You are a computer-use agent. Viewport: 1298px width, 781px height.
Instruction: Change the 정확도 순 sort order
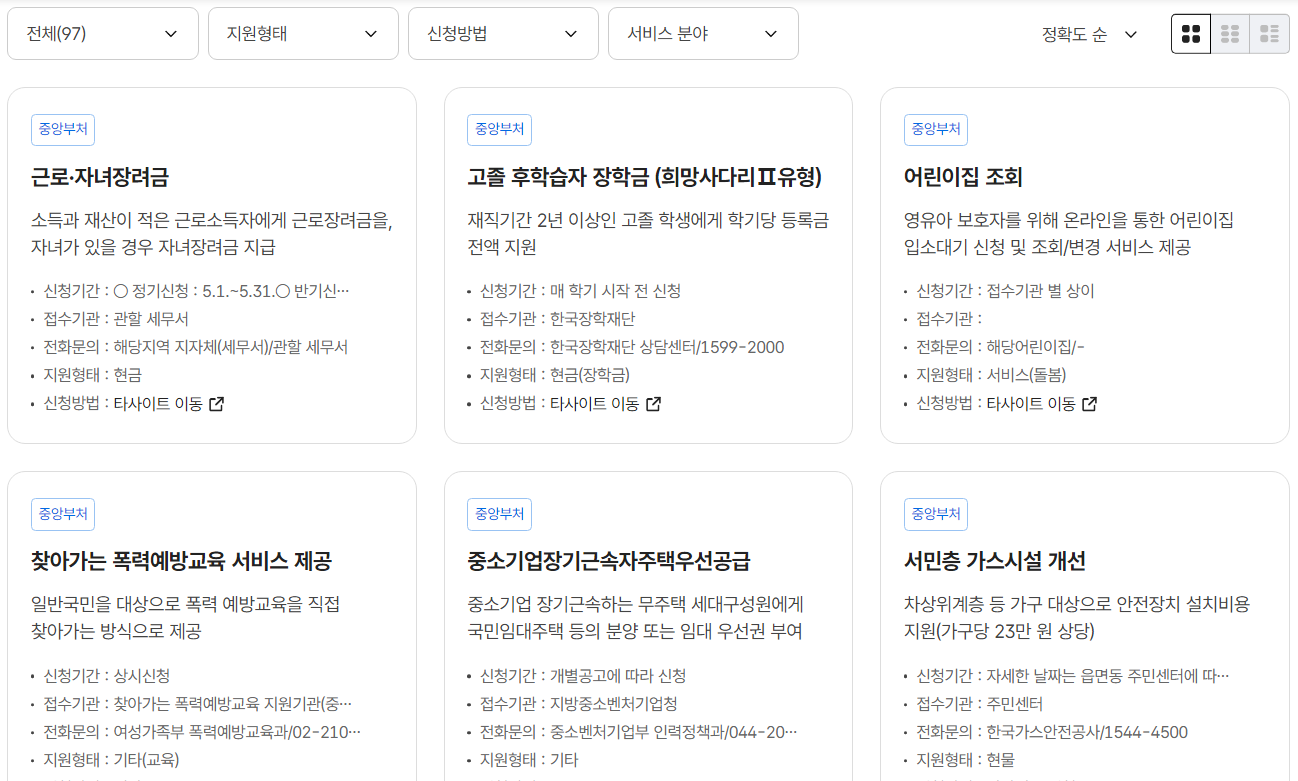coord(1090,34)
